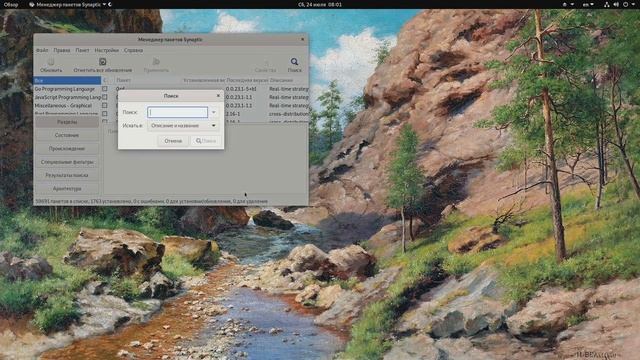Open the en keyboard layout menu

coord(587,4)
